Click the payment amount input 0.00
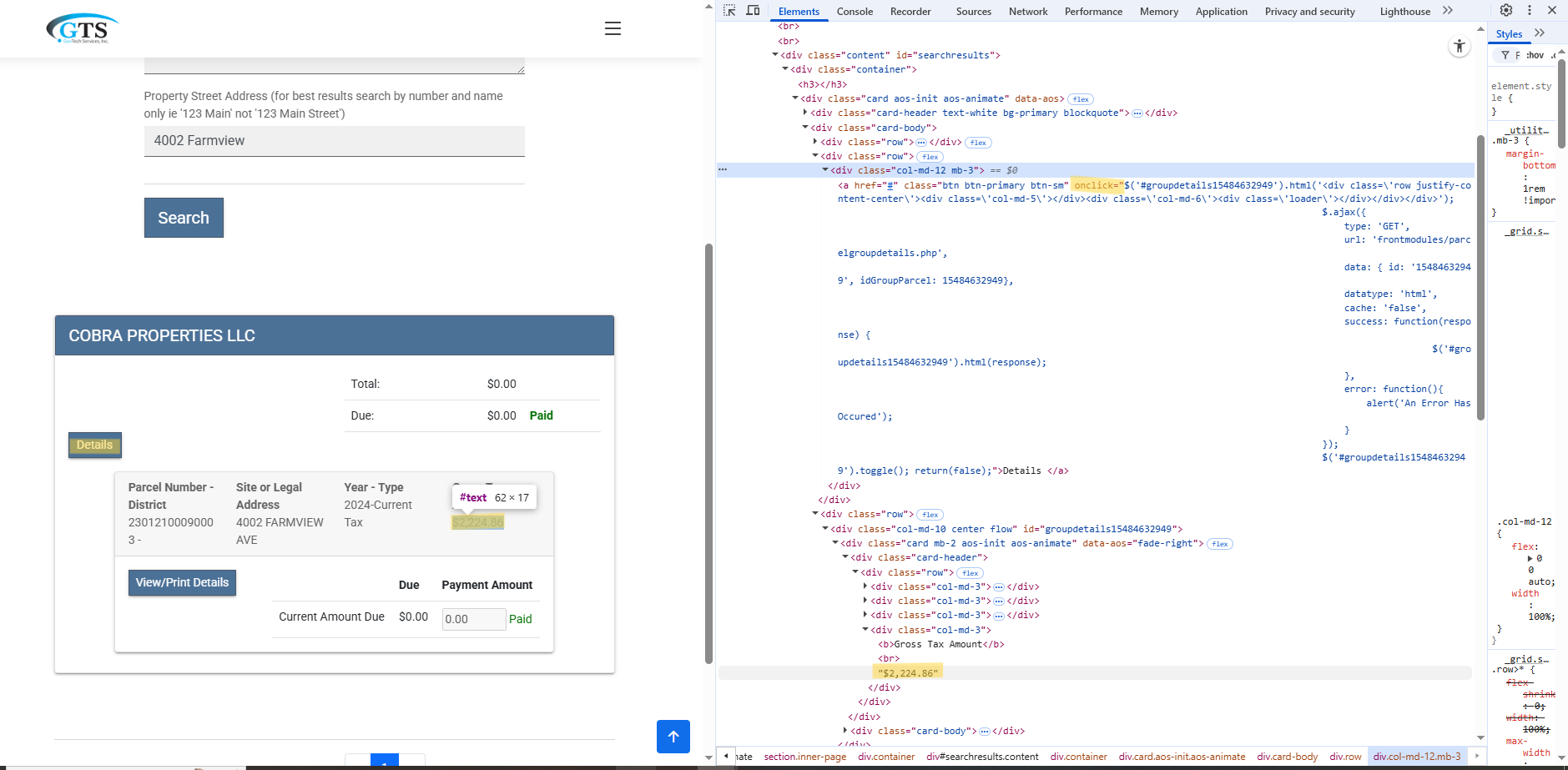 click(x=474, y=619)
